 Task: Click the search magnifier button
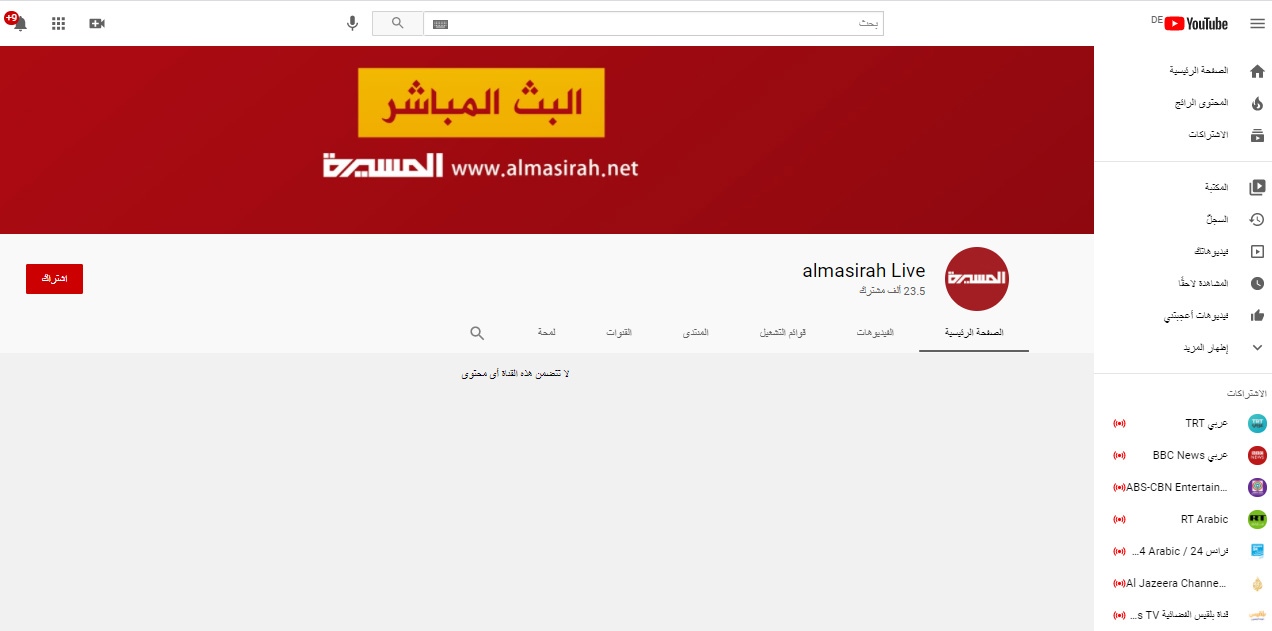tap(397, 23)
